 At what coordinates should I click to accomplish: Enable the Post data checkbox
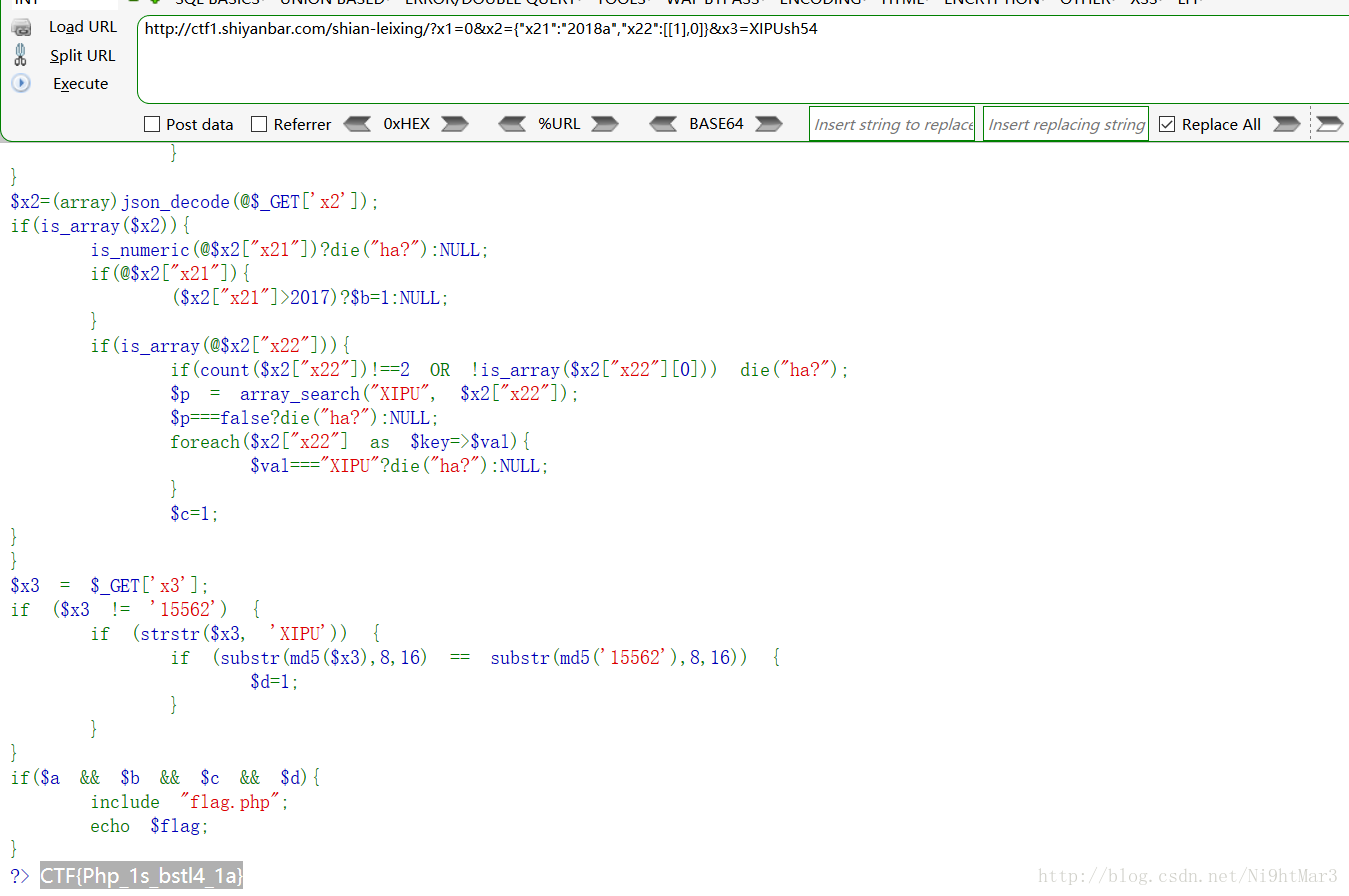(x=152, y=124)
